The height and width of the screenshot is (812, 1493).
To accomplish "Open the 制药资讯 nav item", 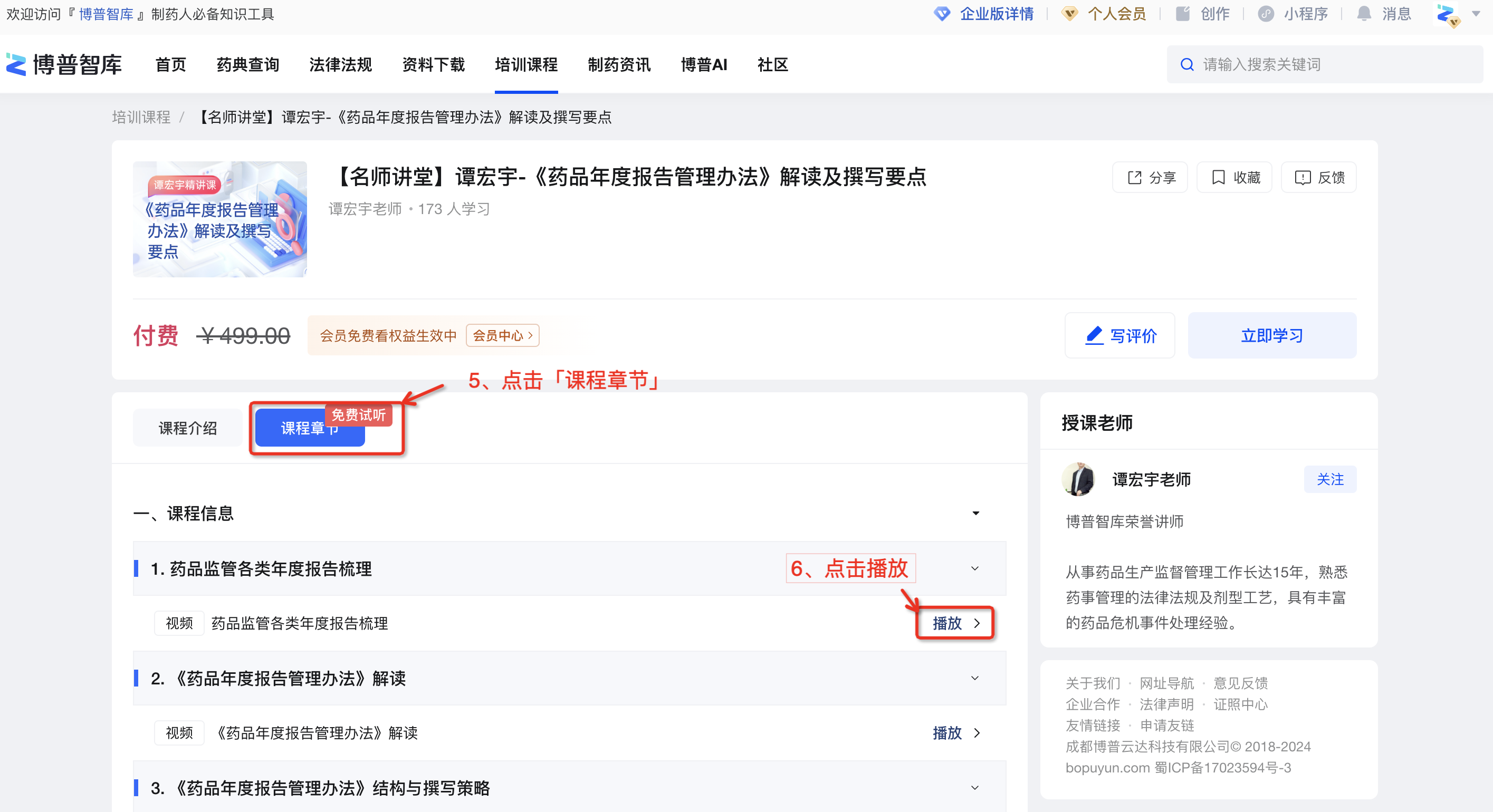I will click(619, 64).
